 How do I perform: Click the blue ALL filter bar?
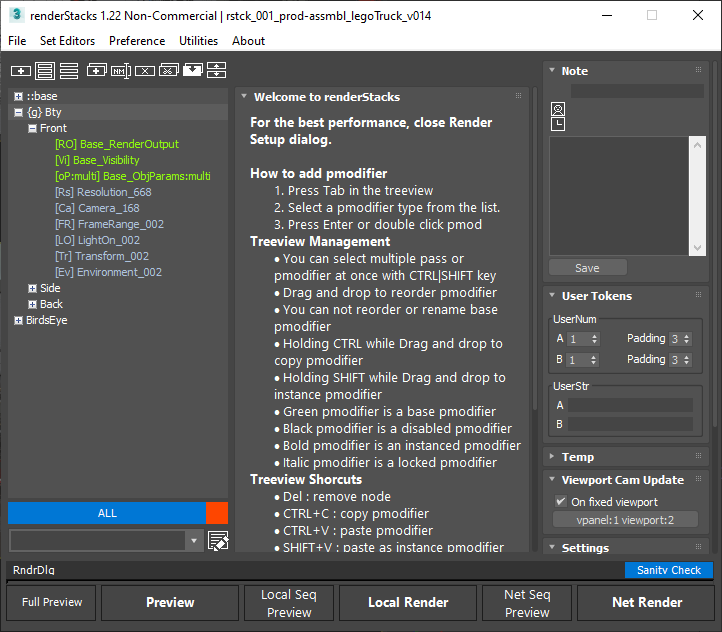tap(107, 513)
